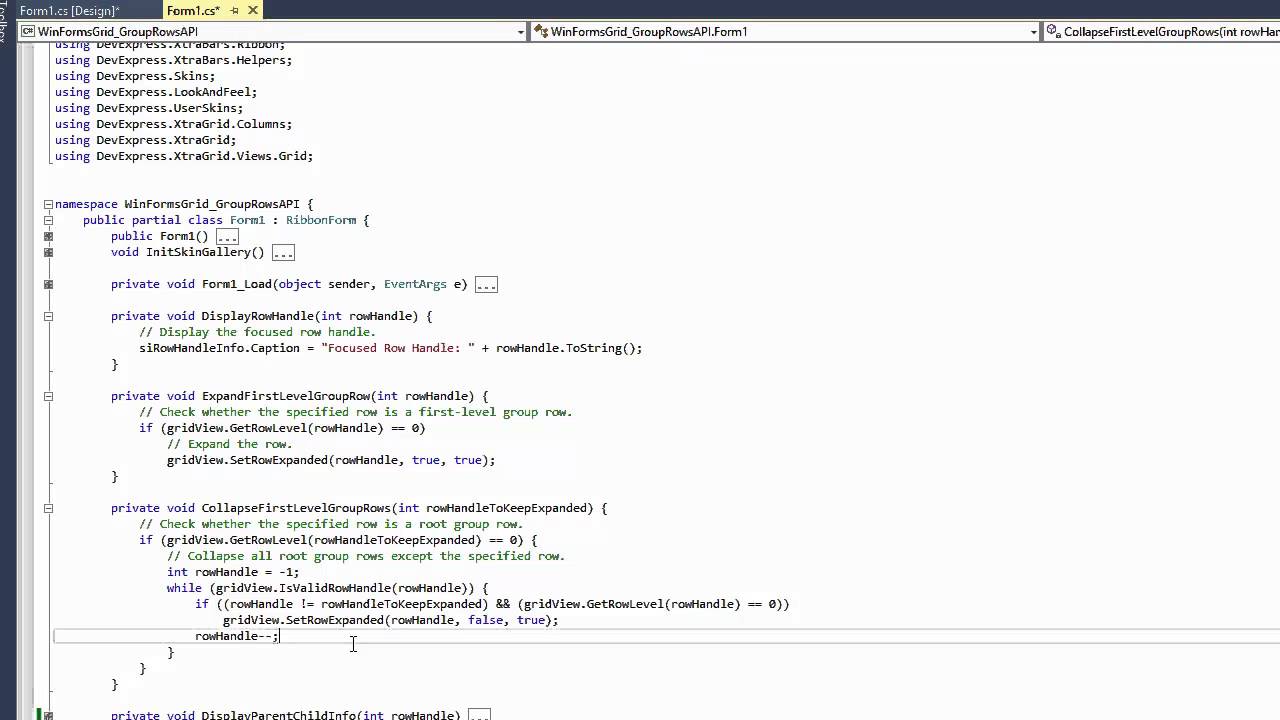Image resolution: width=1280 pixels, height=720 pixels.
Task: Click the "Focused Row Handle: " string literal
Action: pyautogui.click(x=398, y=348)
